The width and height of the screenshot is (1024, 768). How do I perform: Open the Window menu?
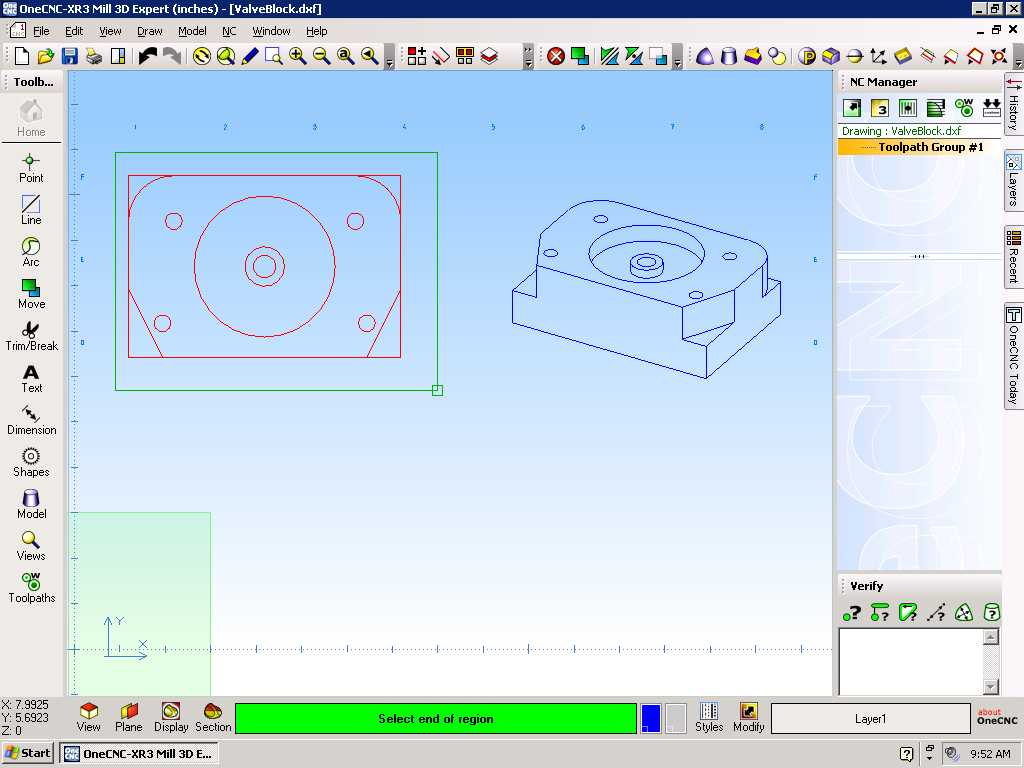271,31
